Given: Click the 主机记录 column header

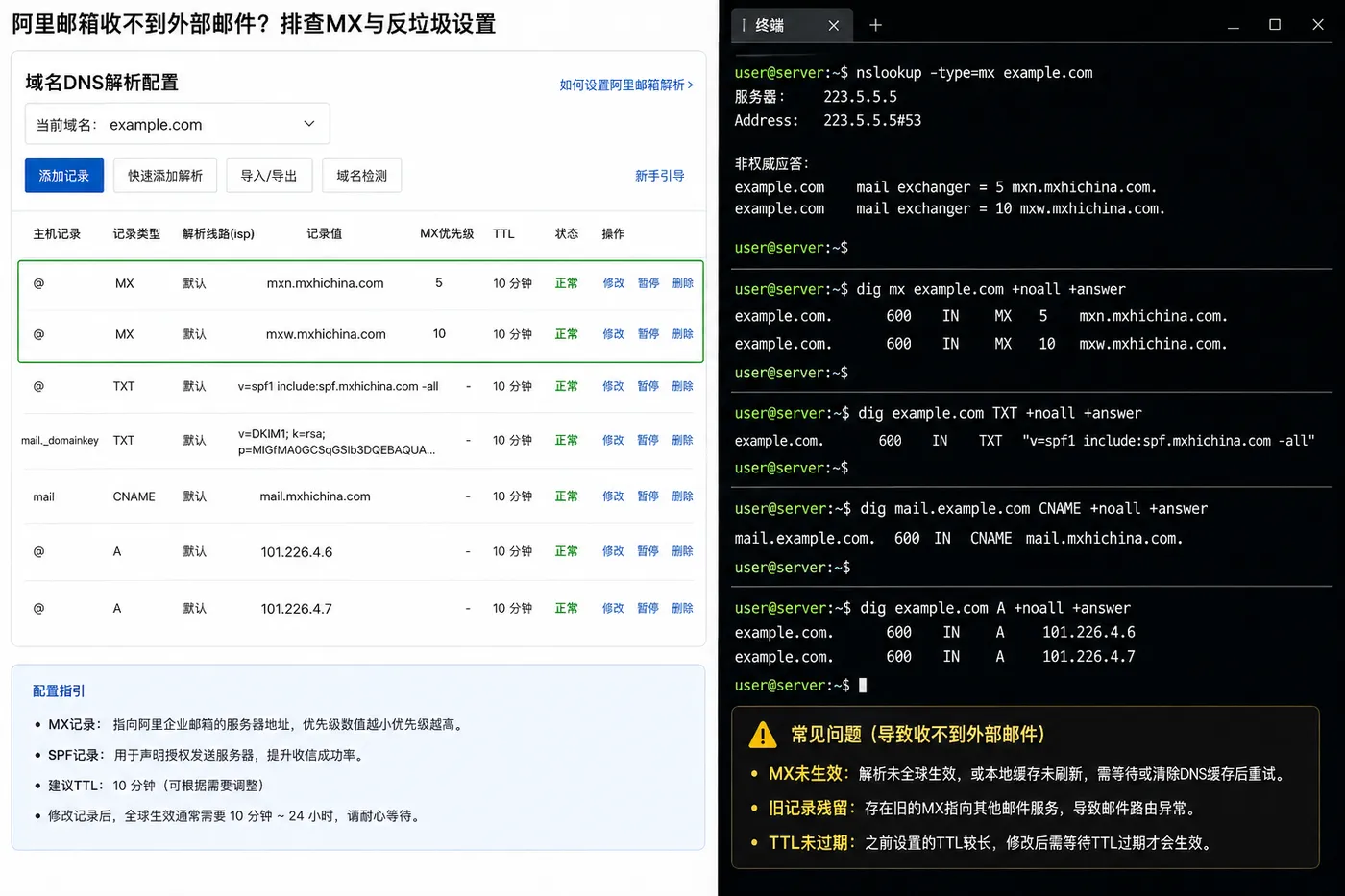Looking at the screenshot, I should pos(57,233).
